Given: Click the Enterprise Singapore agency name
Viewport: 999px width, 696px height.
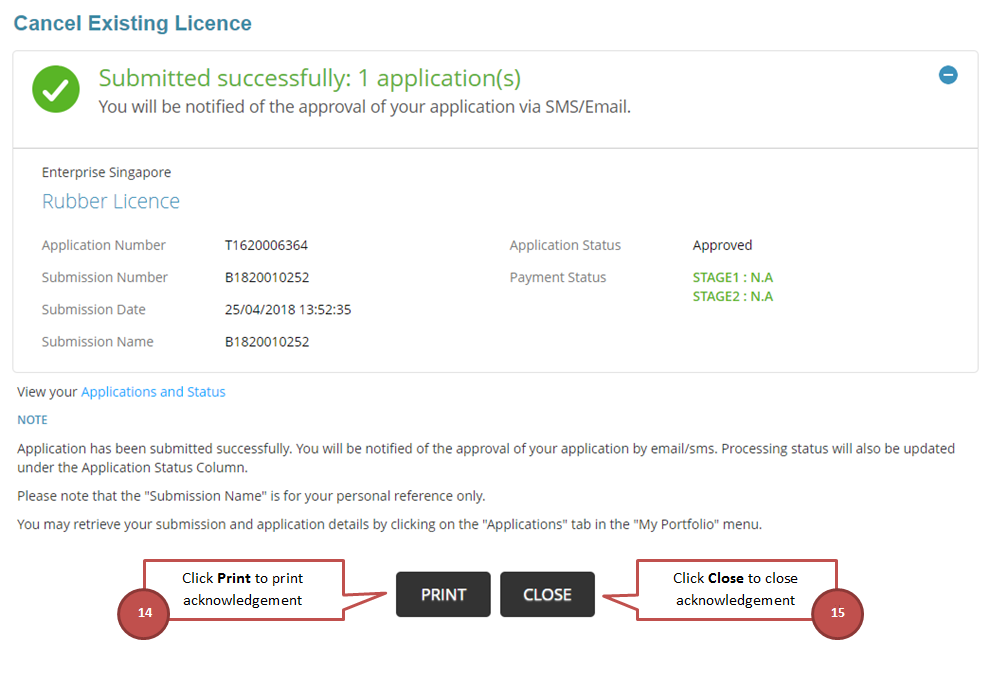Looking at the screenshot, I should (x=106, y=172).
